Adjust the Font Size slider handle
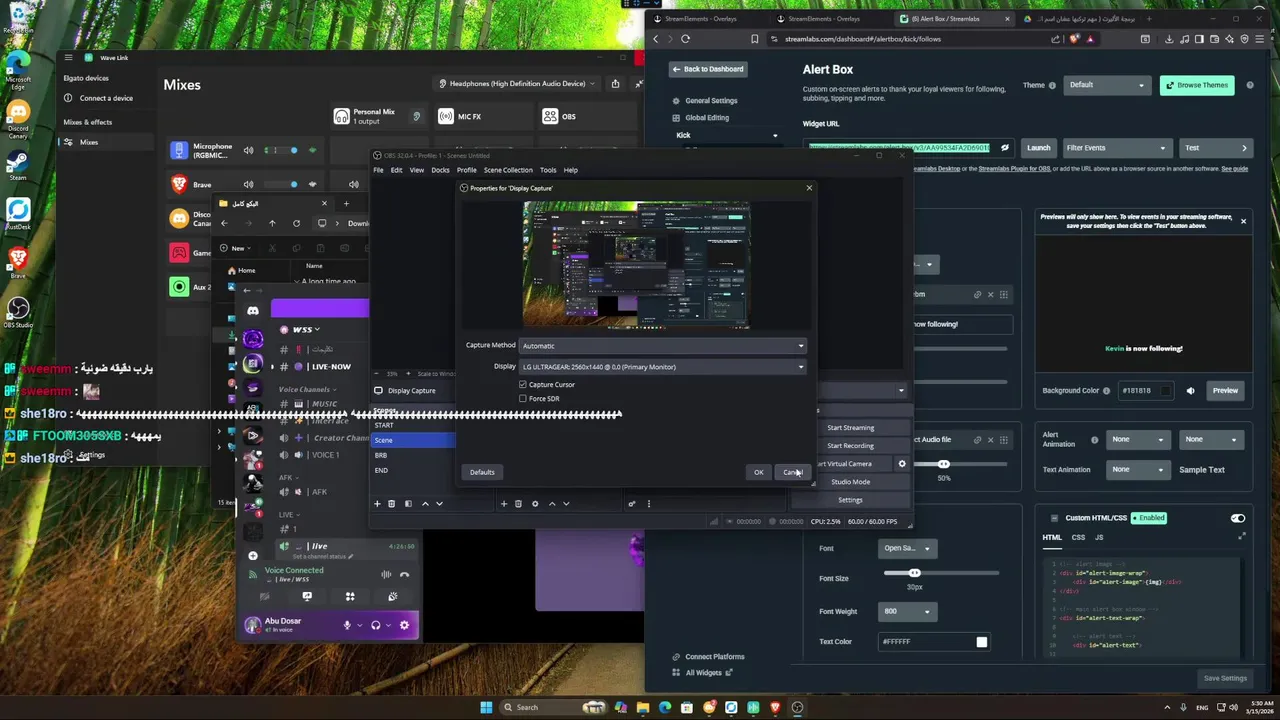The width and height of the screenshot is (1280, 720). point(914,573)
